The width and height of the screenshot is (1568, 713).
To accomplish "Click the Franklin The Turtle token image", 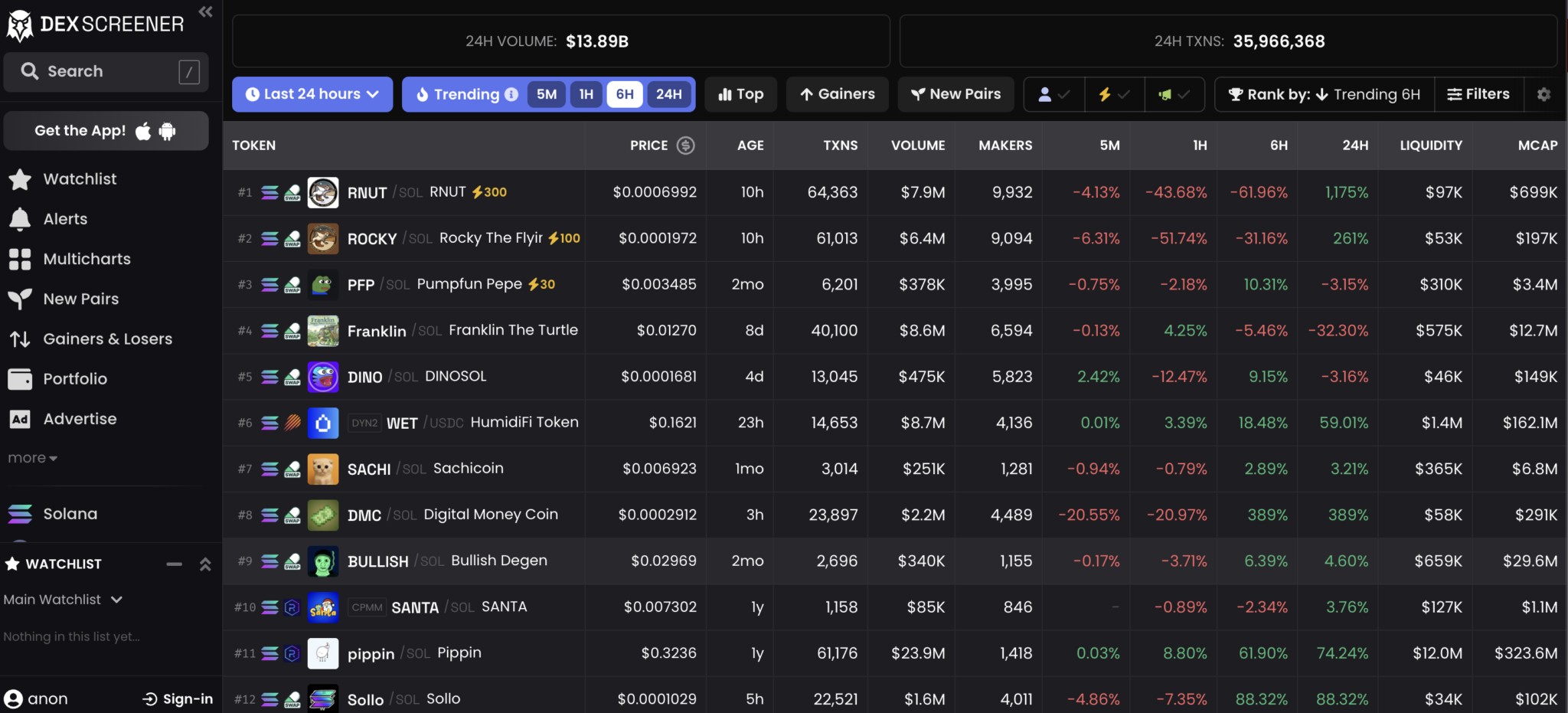I will click(x=323, y=331).
